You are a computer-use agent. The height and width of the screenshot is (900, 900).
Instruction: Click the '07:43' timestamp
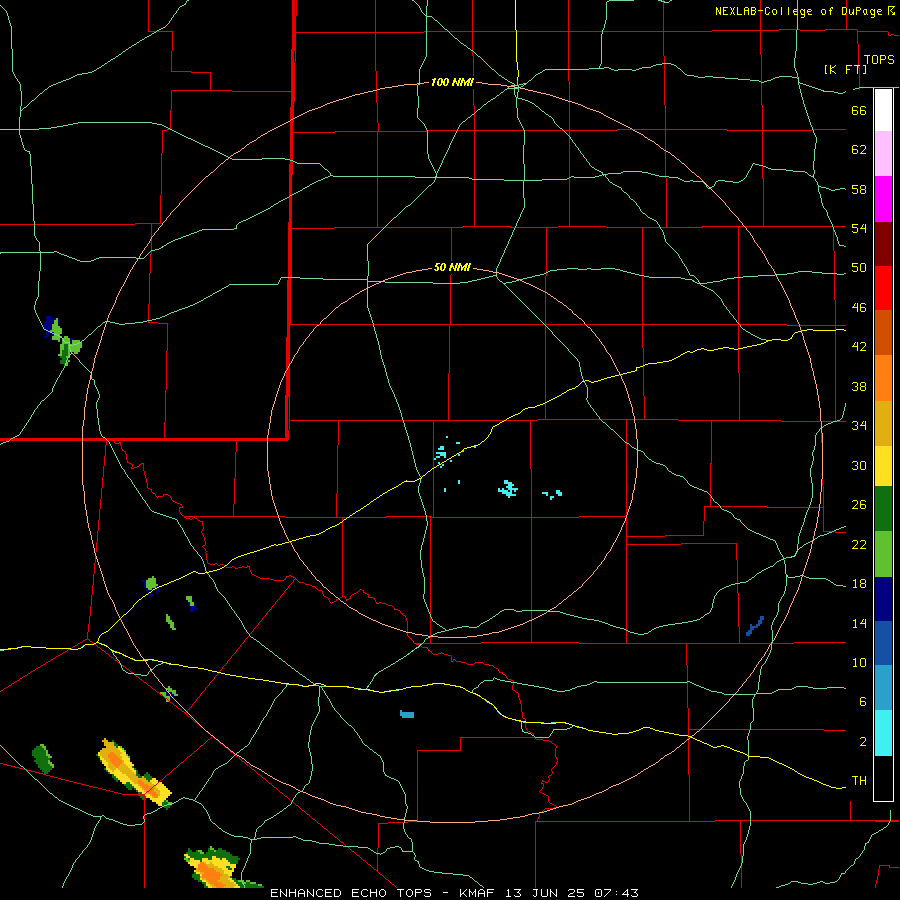point(616,893)
